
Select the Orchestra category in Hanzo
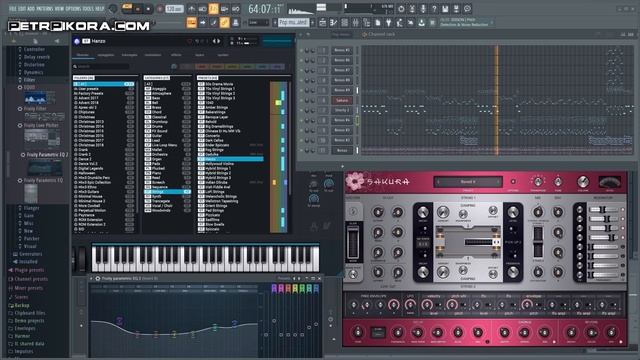(x=167, y=154)
